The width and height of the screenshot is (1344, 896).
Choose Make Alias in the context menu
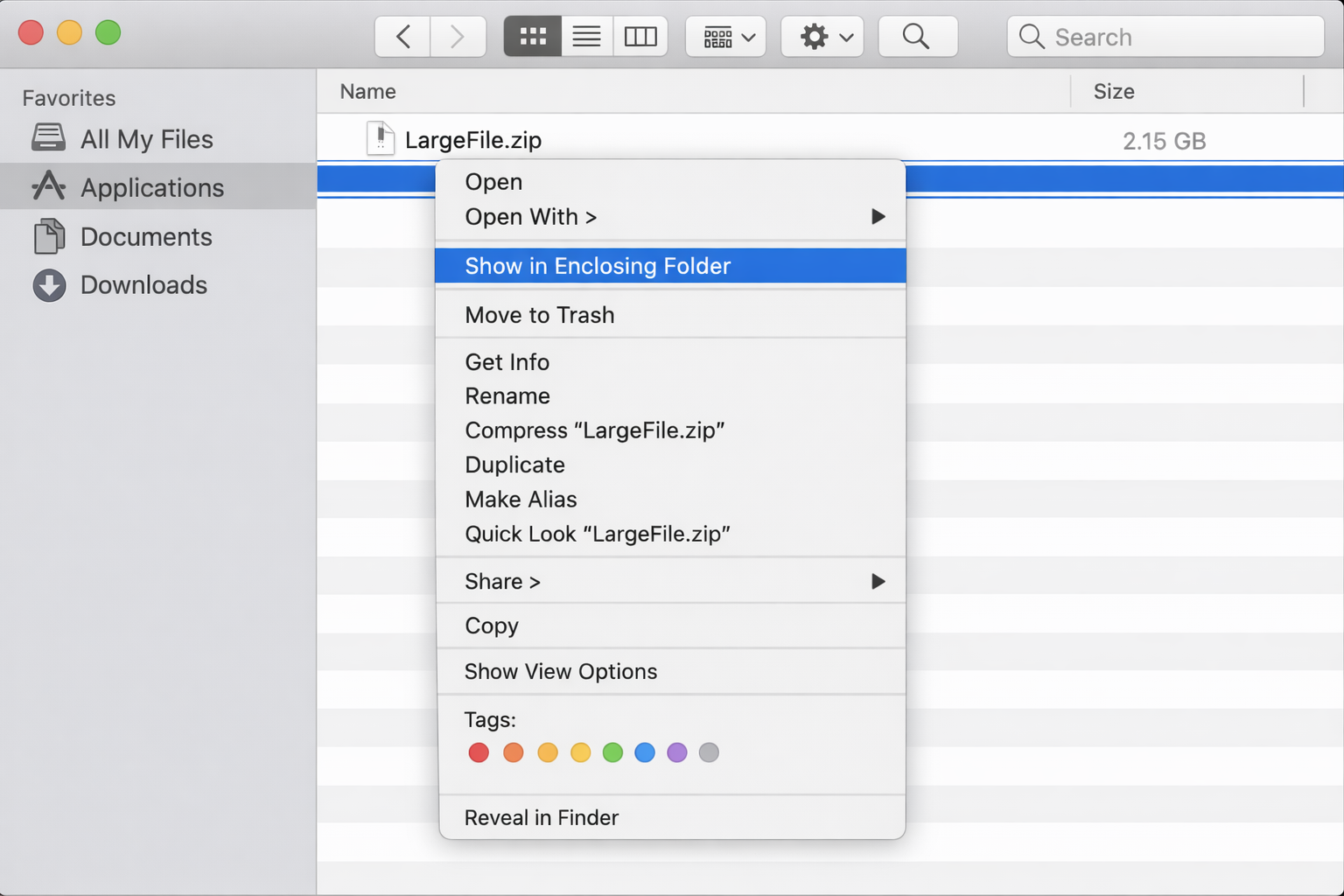670,500
